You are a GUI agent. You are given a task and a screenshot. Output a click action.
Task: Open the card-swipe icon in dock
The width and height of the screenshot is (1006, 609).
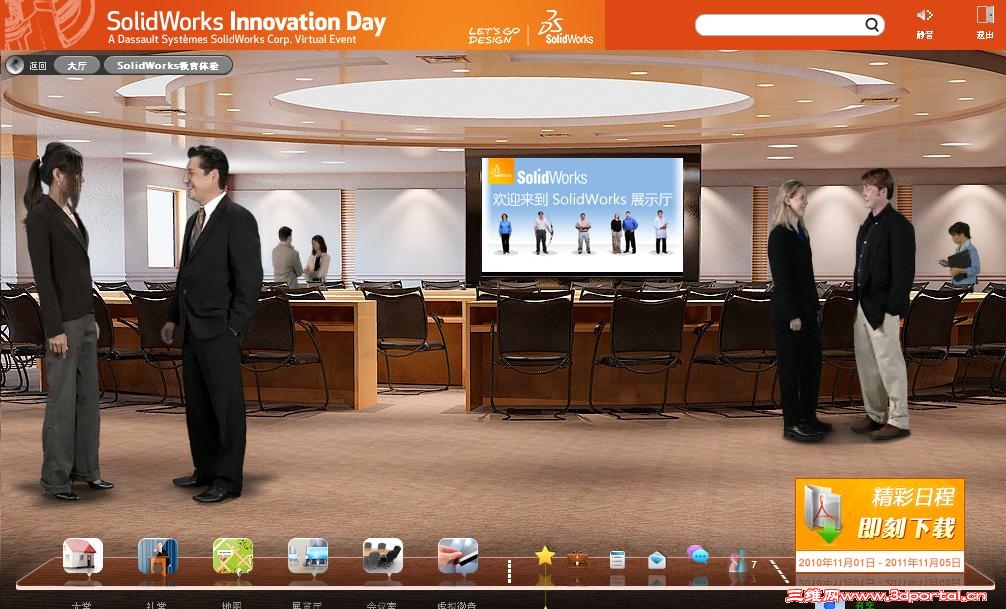tap(458, 556)
